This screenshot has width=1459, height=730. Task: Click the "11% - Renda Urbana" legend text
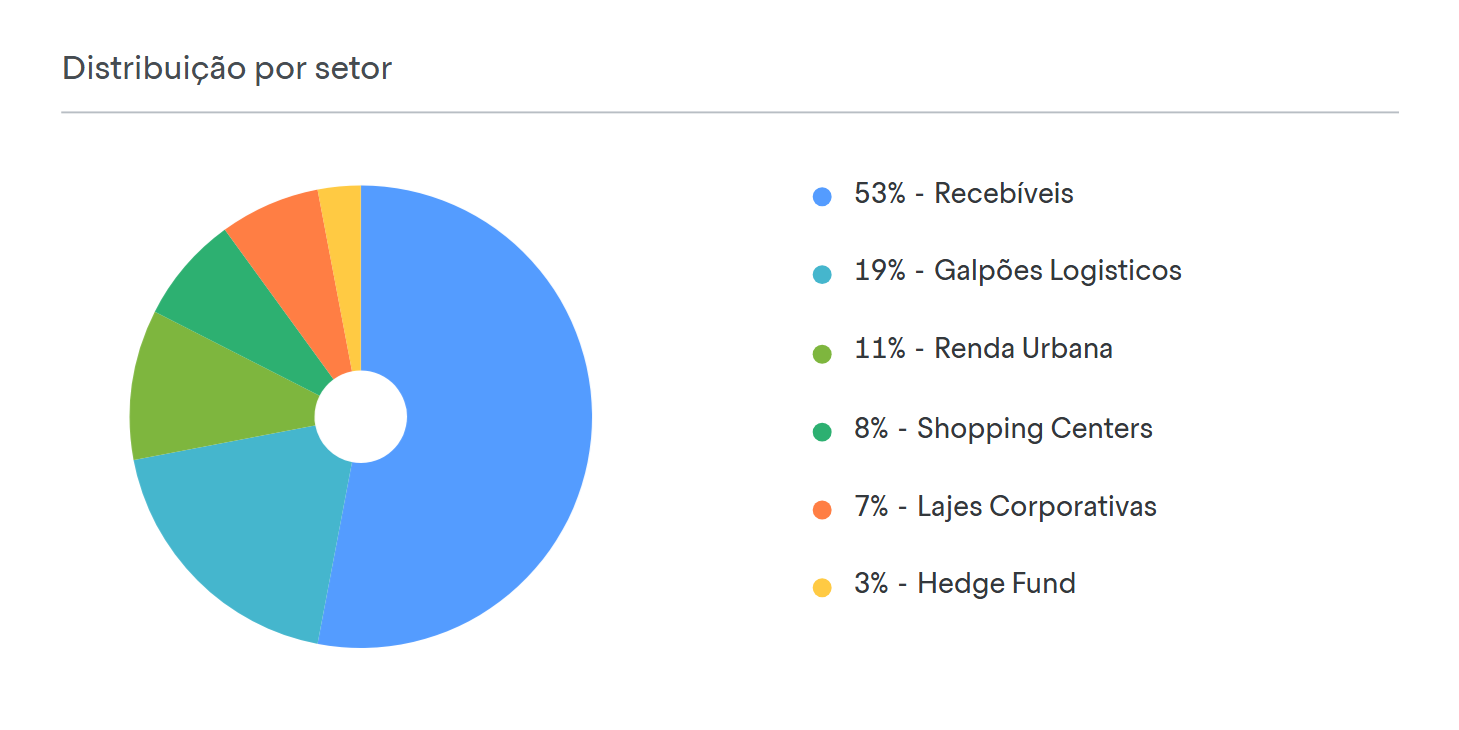point(983,349)
